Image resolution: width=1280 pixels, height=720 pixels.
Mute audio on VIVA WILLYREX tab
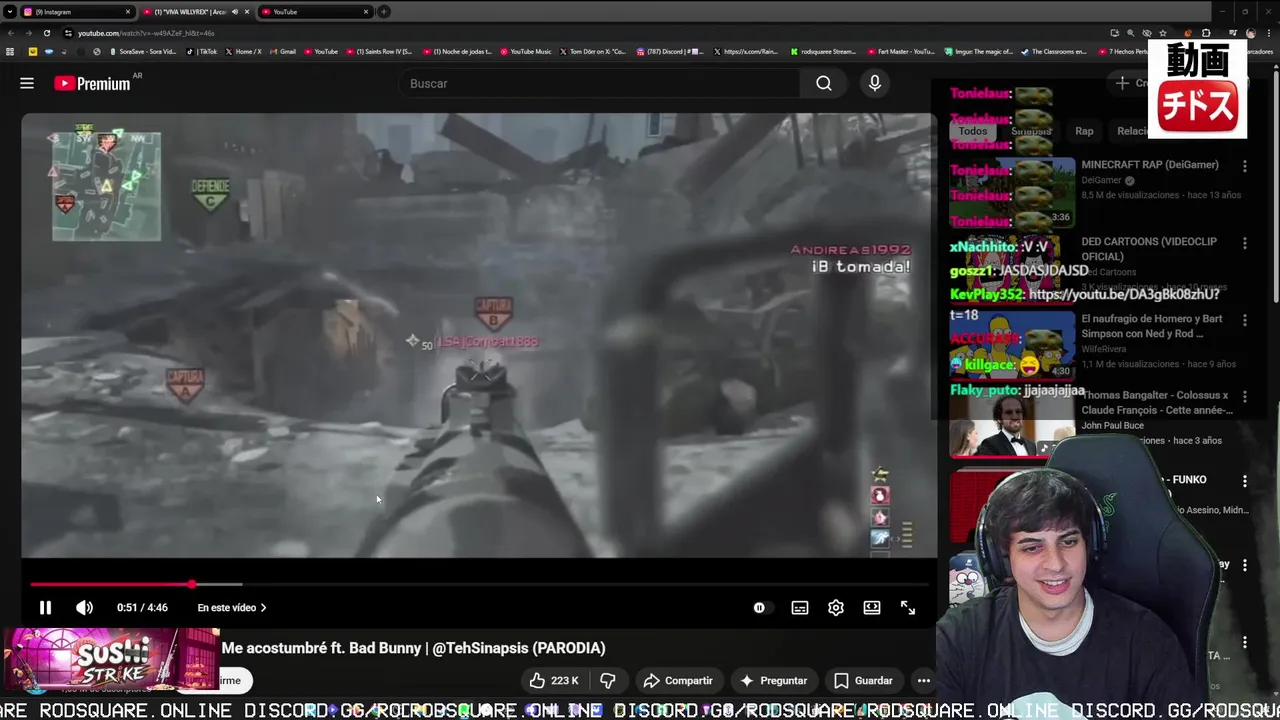pyautogui.click(x=235, y=12)
